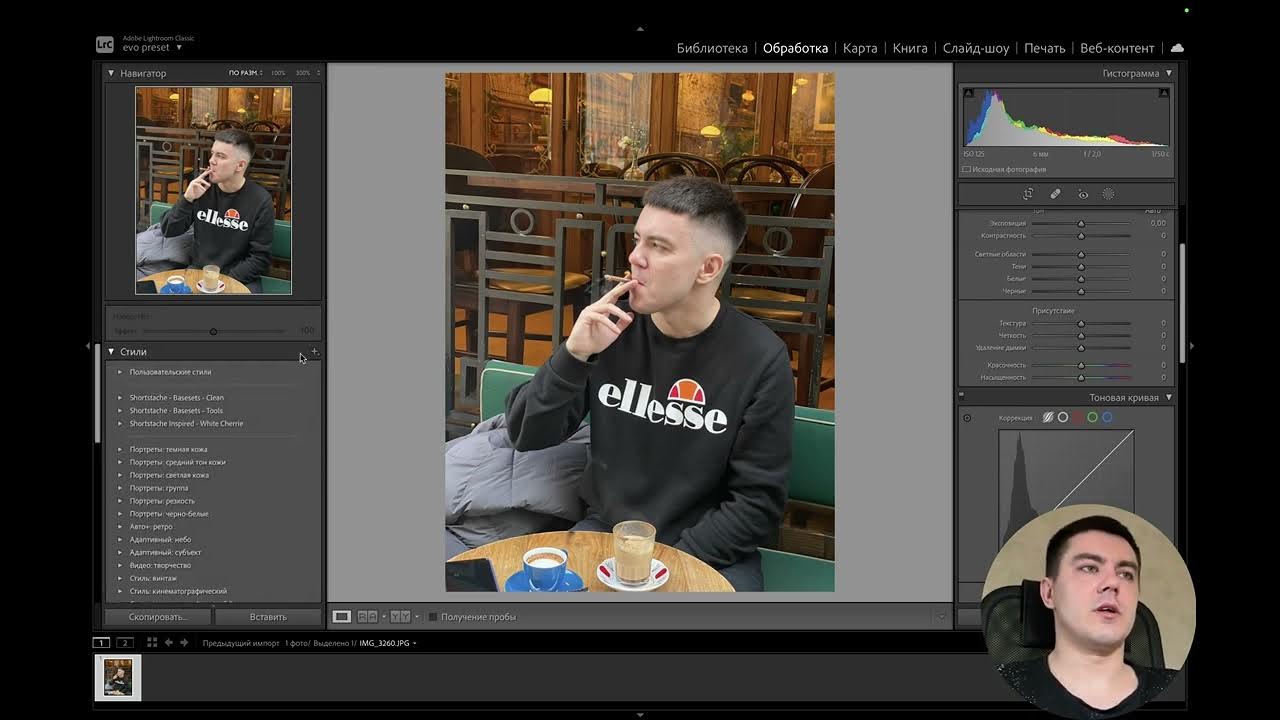Collapse the Стили panel
1280x720 pixels.
pyautogui.click(x=111, y=352)
